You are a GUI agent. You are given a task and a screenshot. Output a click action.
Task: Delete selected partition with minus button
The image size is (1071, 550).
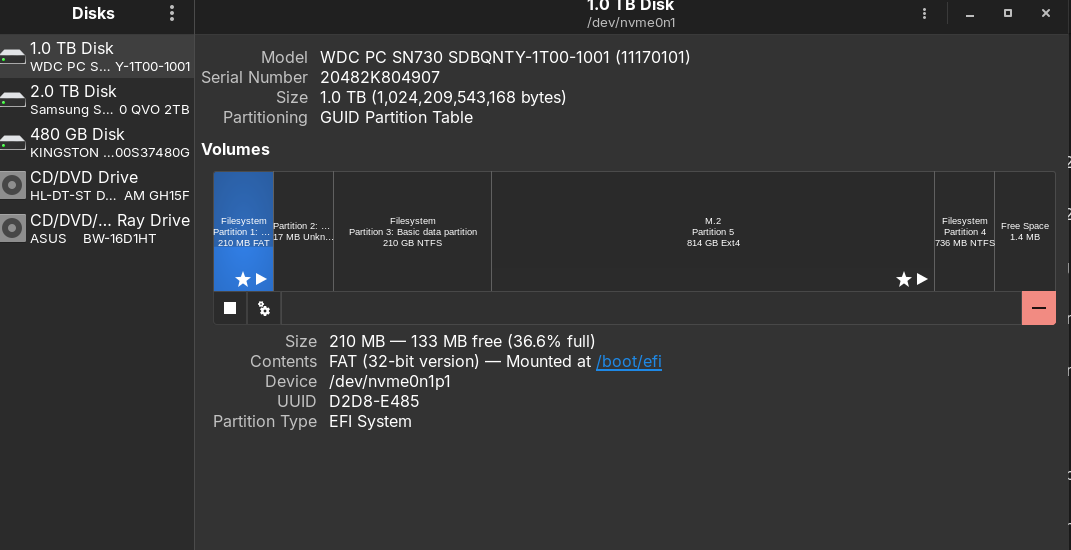coord(1038,308)
